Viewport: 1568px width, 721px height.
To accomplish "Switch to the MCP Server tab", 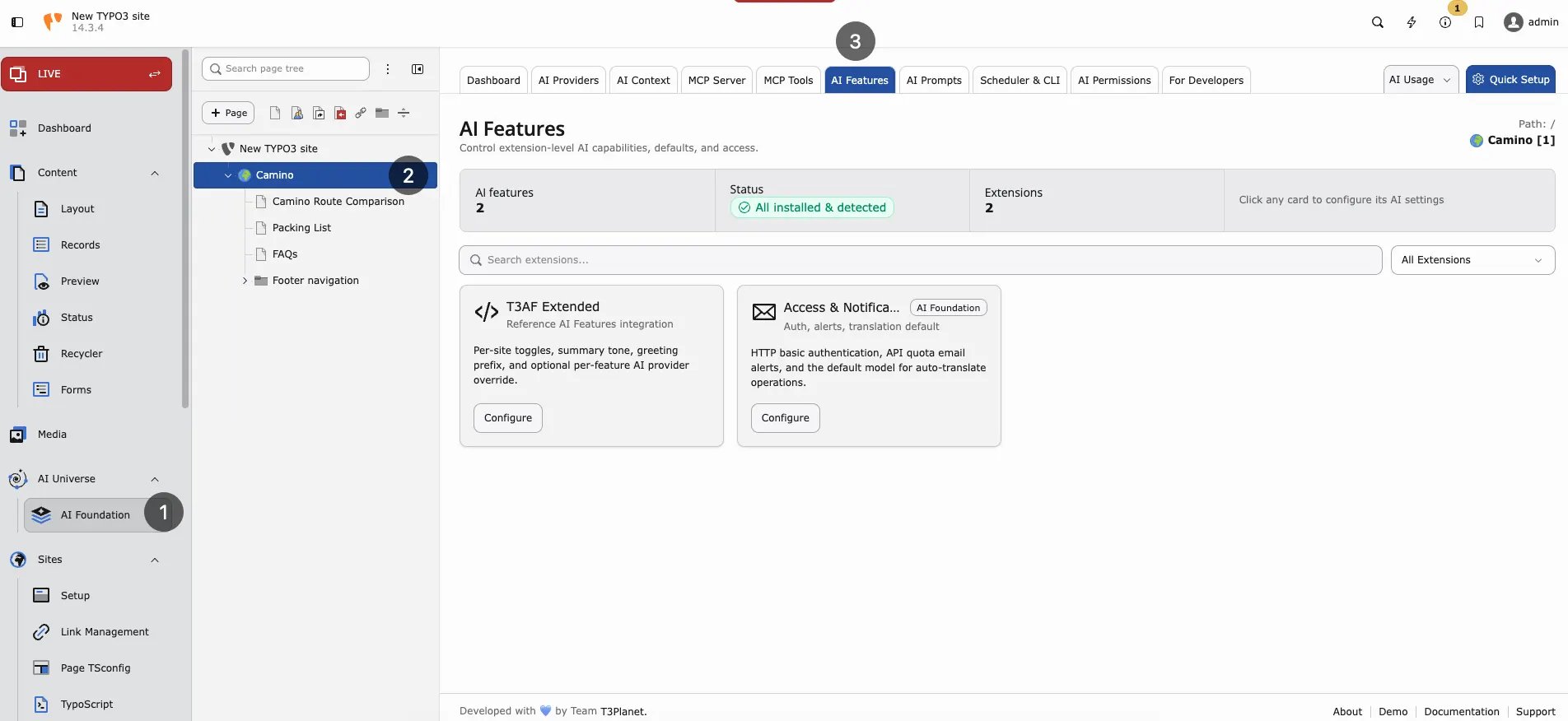I will (x=716, y=80).
